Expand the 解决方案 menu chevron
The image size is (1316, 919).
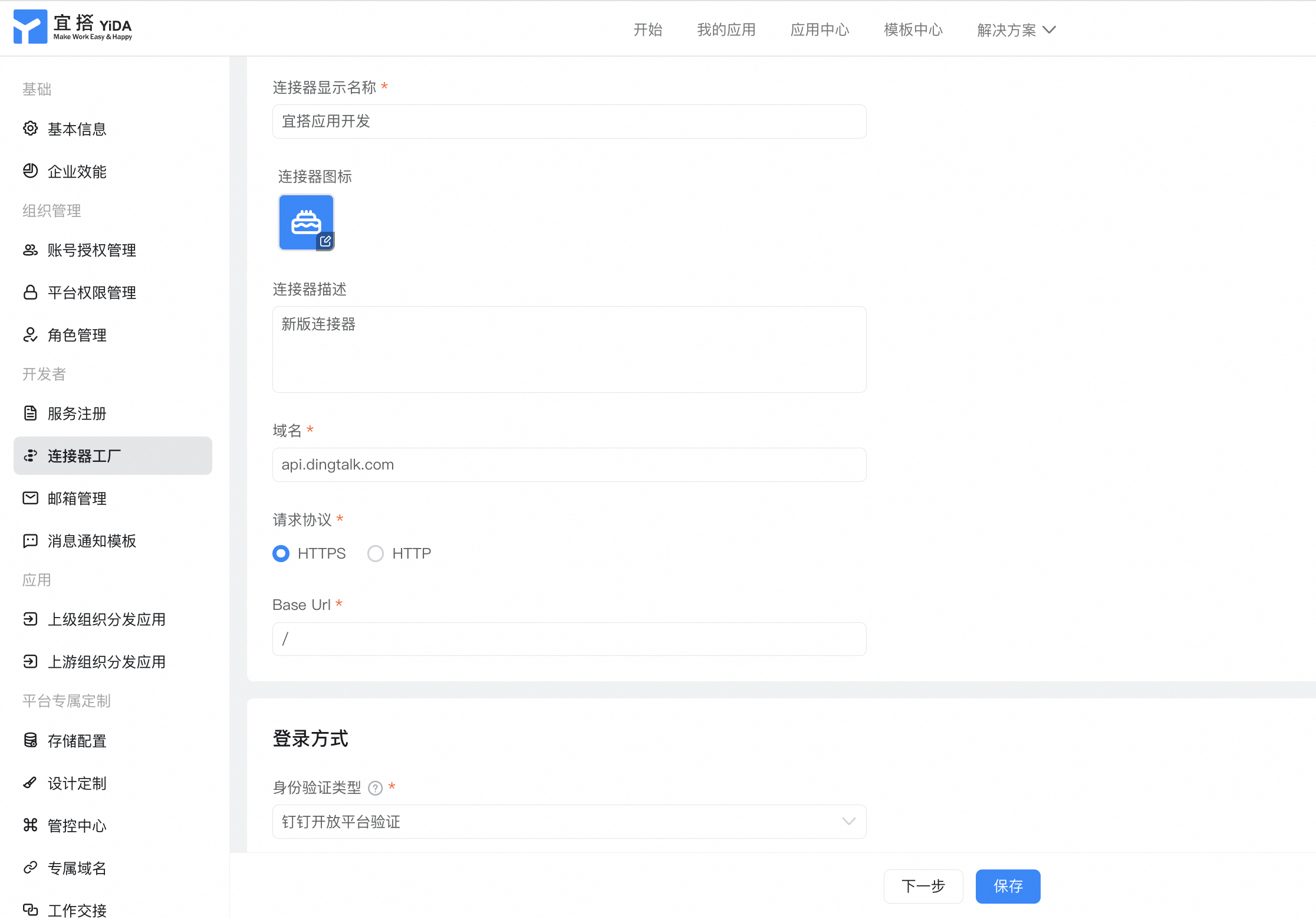click(1049, 29)
